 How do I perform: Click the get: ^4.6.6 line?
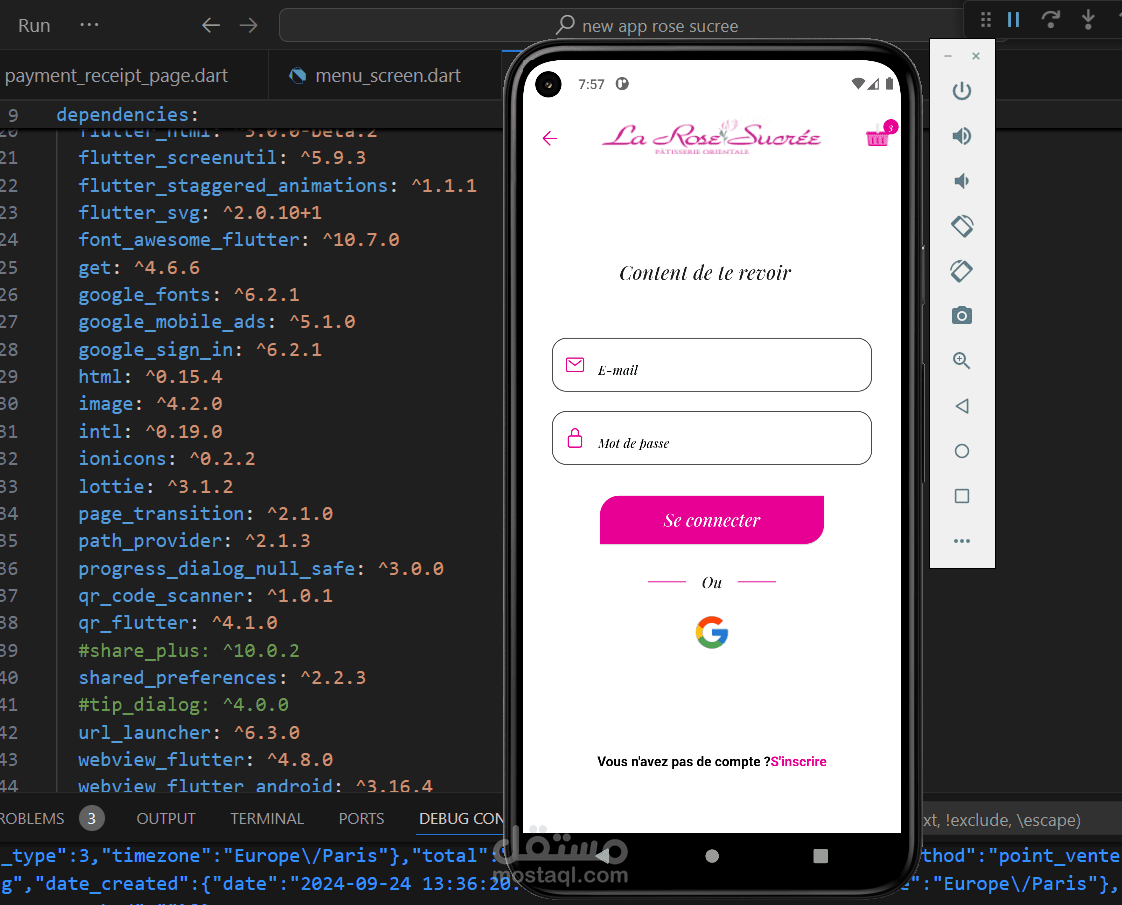pos(139,268)
